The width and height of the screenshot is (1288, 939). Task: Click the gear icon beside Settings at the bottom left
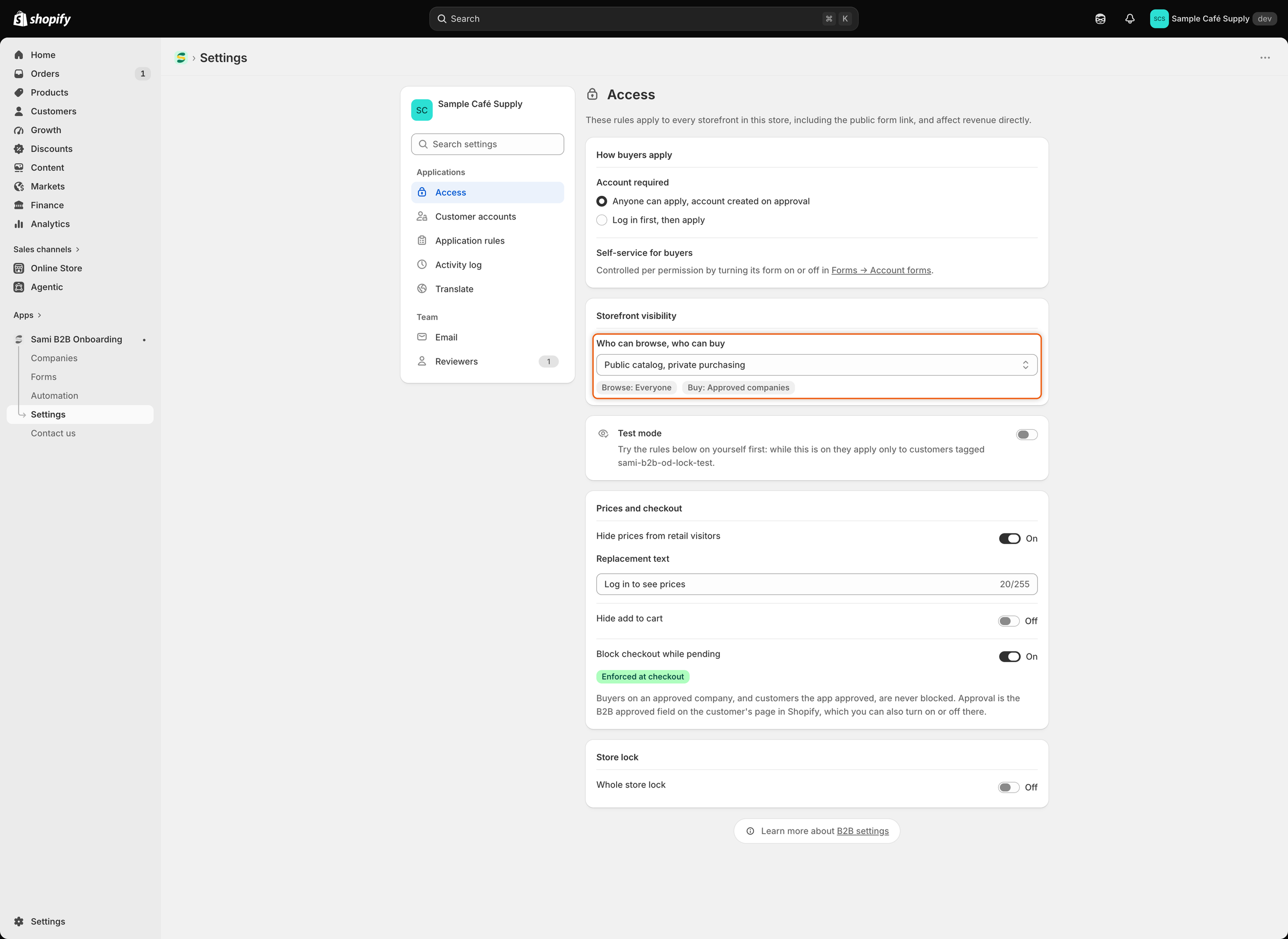pyautogui.click(x=19, y=921)
